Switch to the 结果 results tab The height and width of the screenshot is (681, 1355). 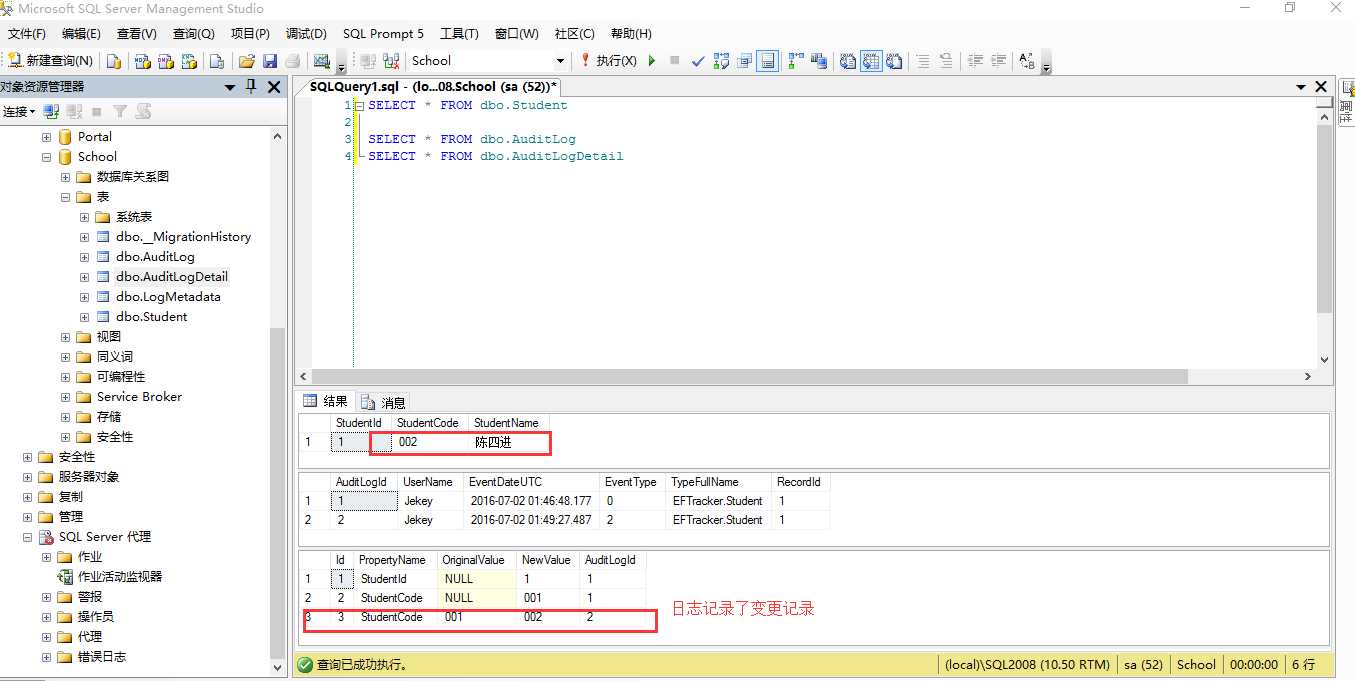[326, 401]
